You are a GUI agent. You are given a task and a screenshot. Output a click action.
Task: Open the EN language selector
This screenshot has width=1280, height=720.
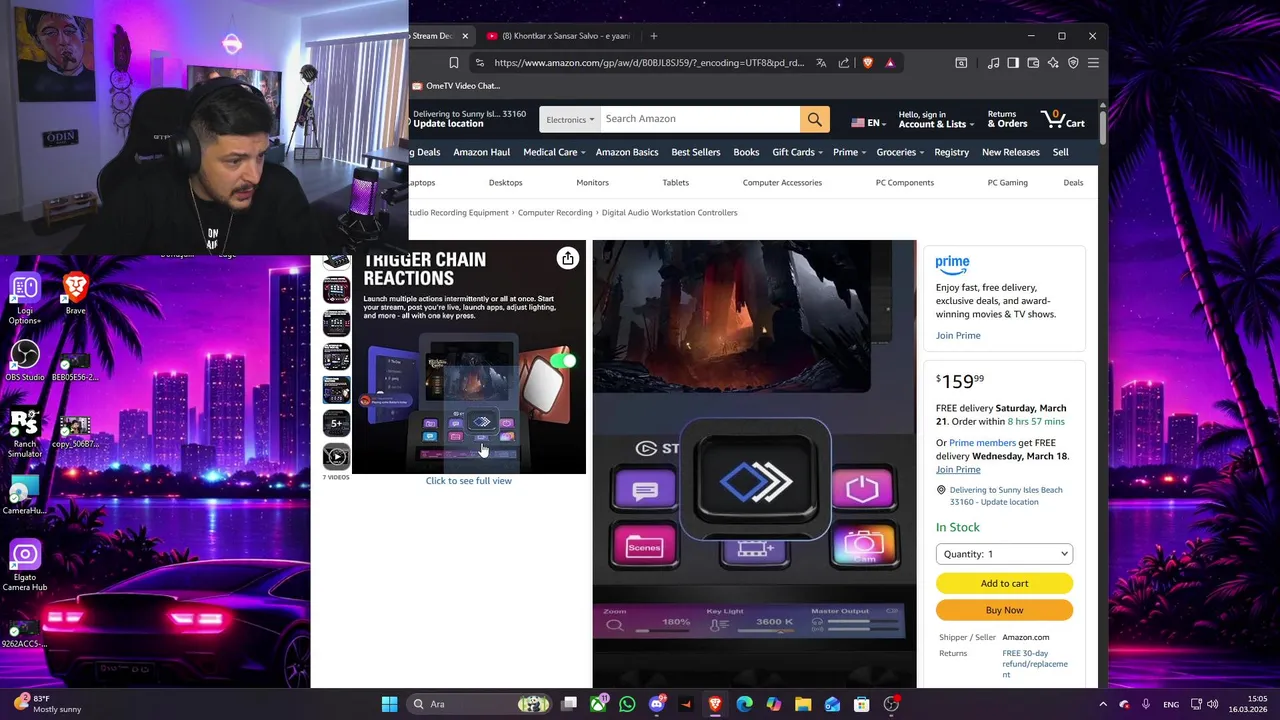[868, 123]
